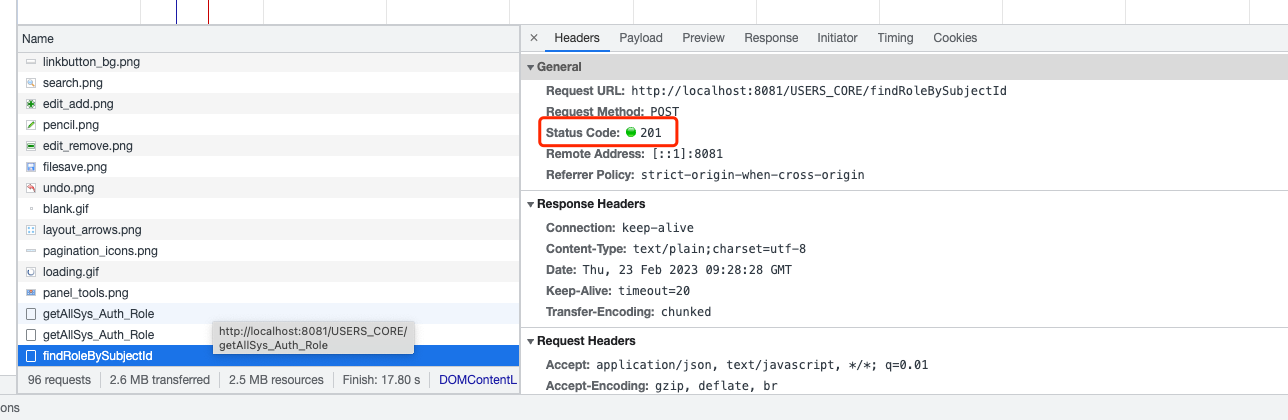View the Timing tab

pyautogui.click(x=895, y=38)
